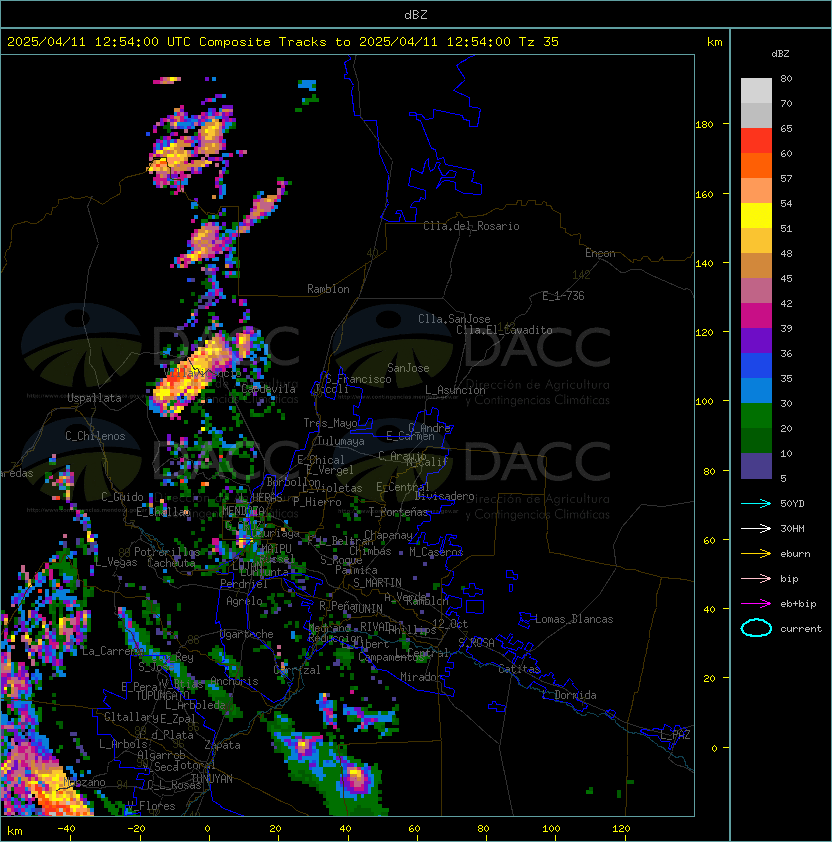
Task: Click the 'Lomas_Blancas' place label
Action: pyautogui.click(x=574, y=619)
